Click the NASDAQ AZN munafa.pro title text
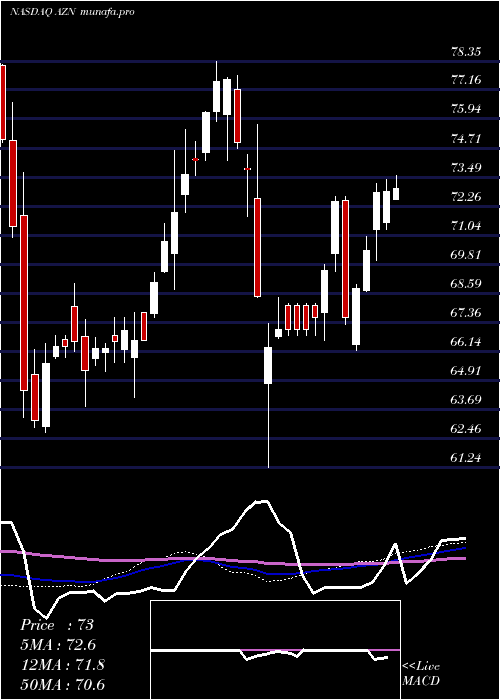The height and width of the screenshot is (700, 500). click(72, 12)
